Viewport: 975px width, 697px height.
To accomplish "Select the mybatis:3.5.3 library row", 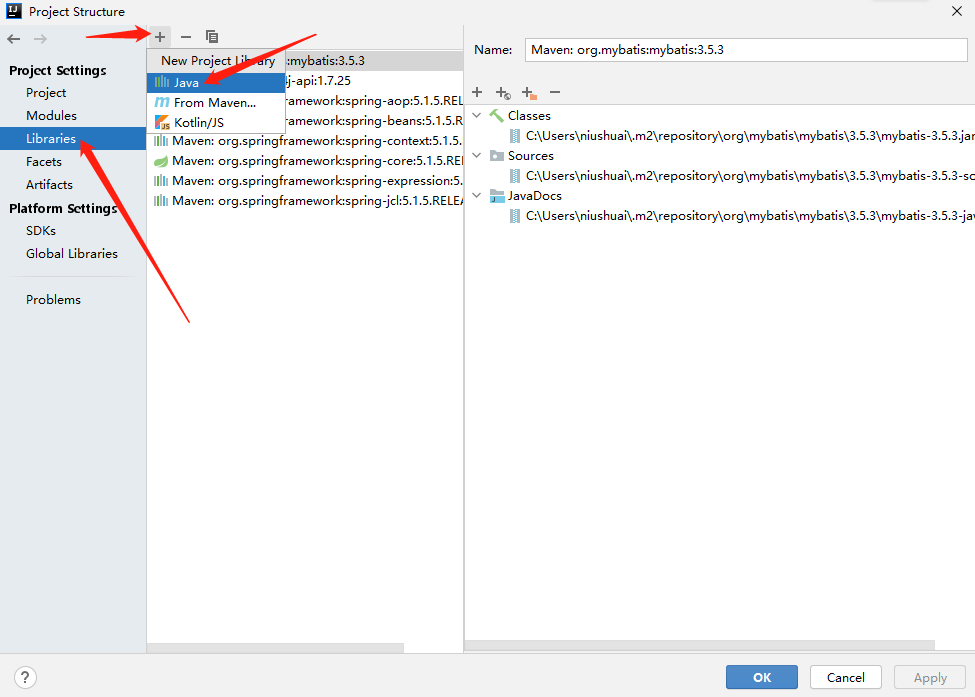I will point(374,61).
